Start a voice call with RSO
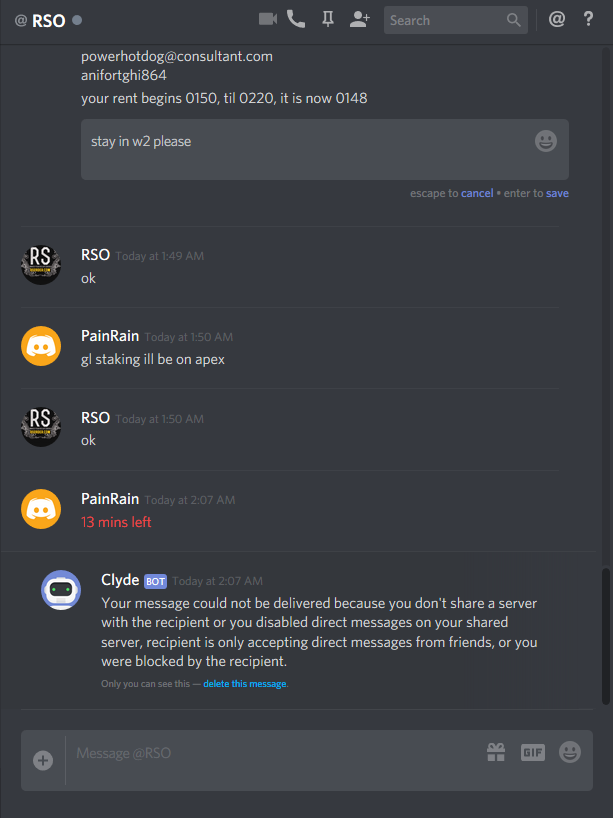Image resolution: width=613 pixels, height=818 pixels. click(x=296, y=20)
